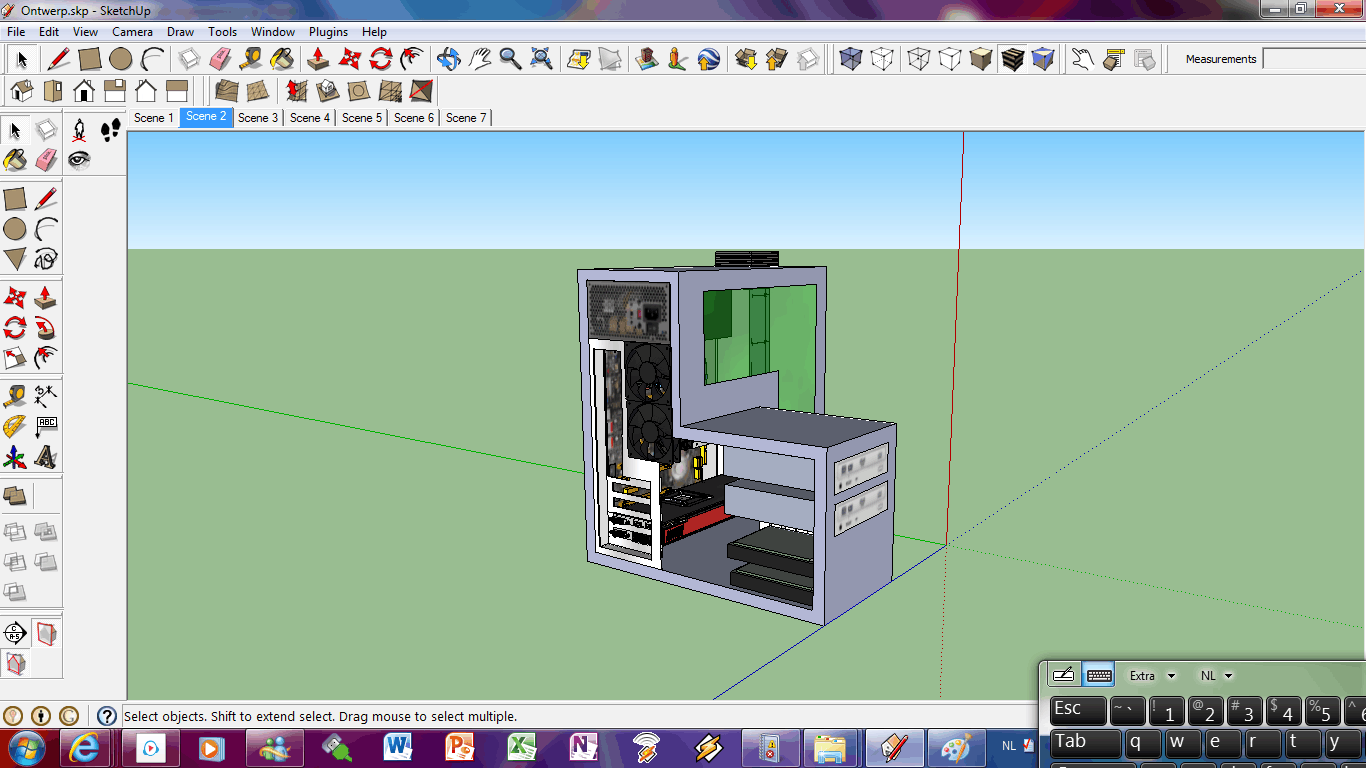Switch input panel to keyboard mode

(x=1099, y=675)
